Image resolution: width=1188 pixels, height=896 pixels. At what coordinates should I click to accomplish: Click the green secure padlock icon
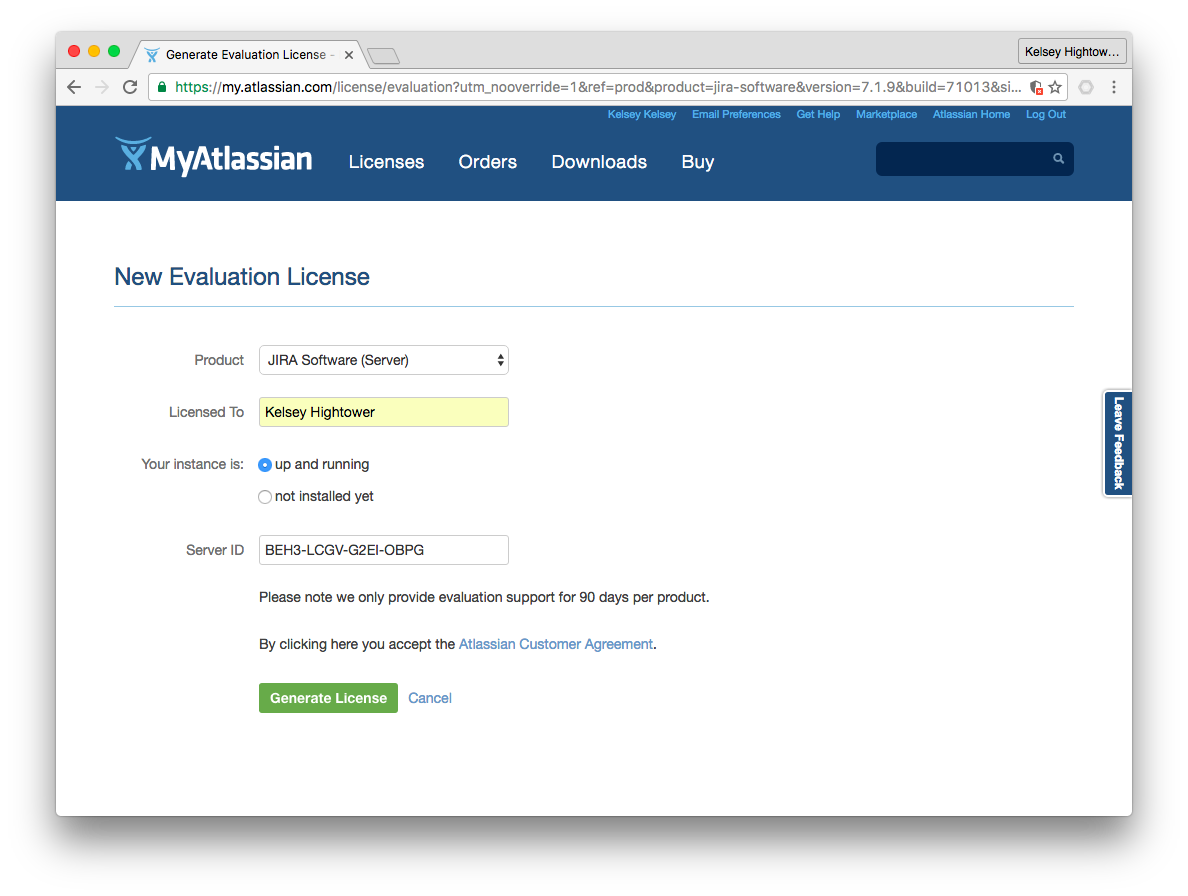pyautogui.click(x=161, y=87)
